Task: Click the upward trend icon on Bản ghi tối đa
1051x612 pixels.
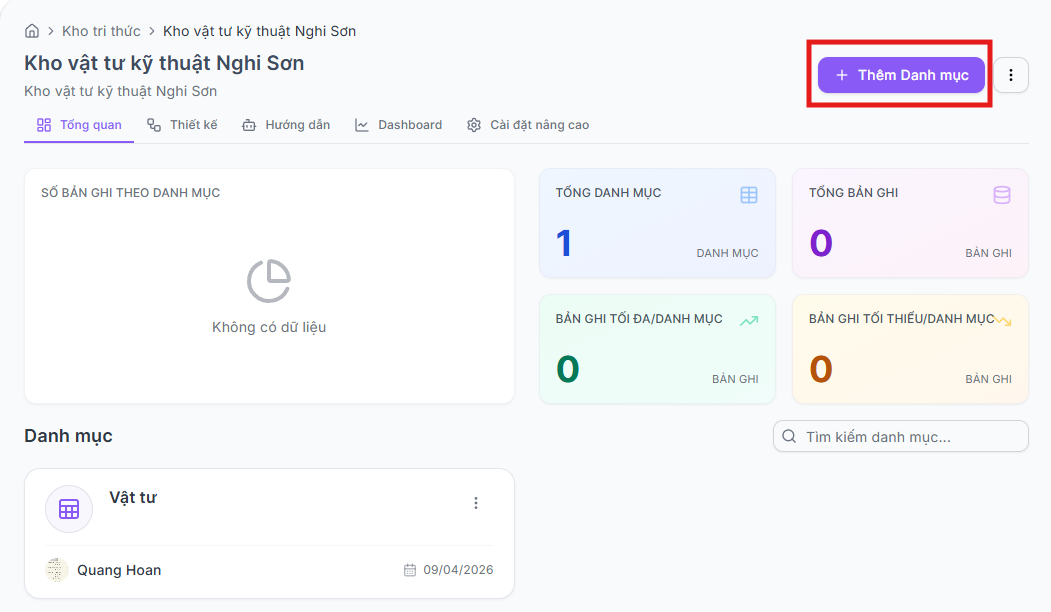Action: point(749,321)
